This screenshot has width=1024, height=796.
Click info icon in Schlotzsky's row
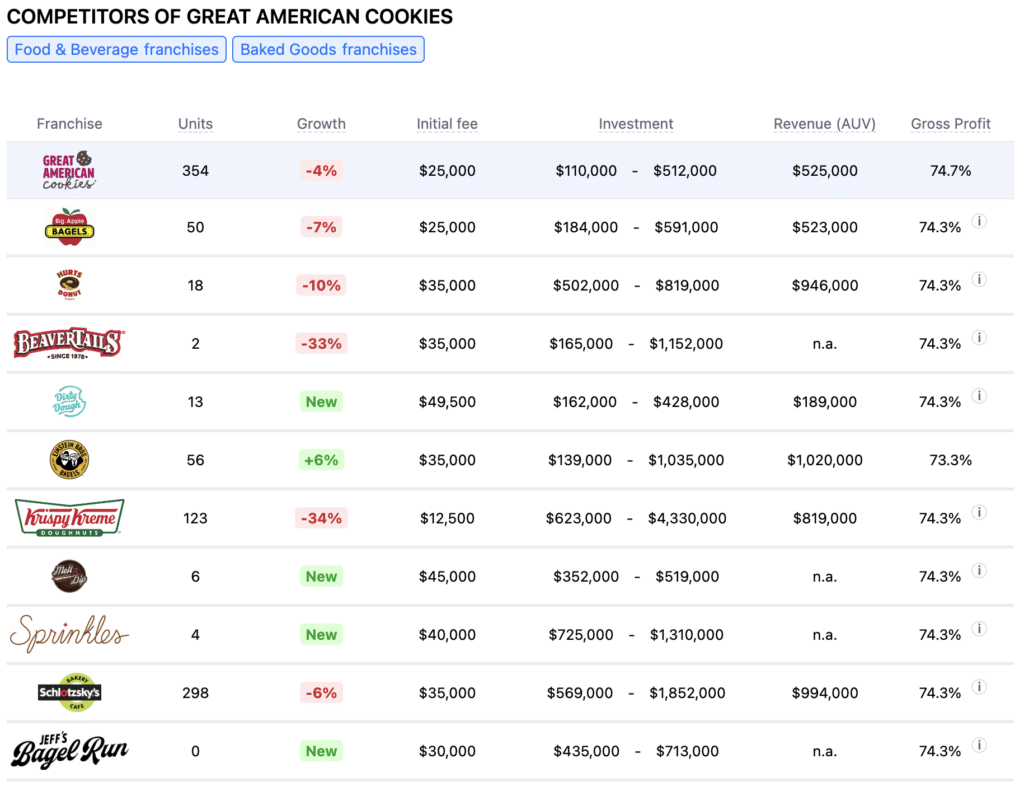[x=978, y=686]
